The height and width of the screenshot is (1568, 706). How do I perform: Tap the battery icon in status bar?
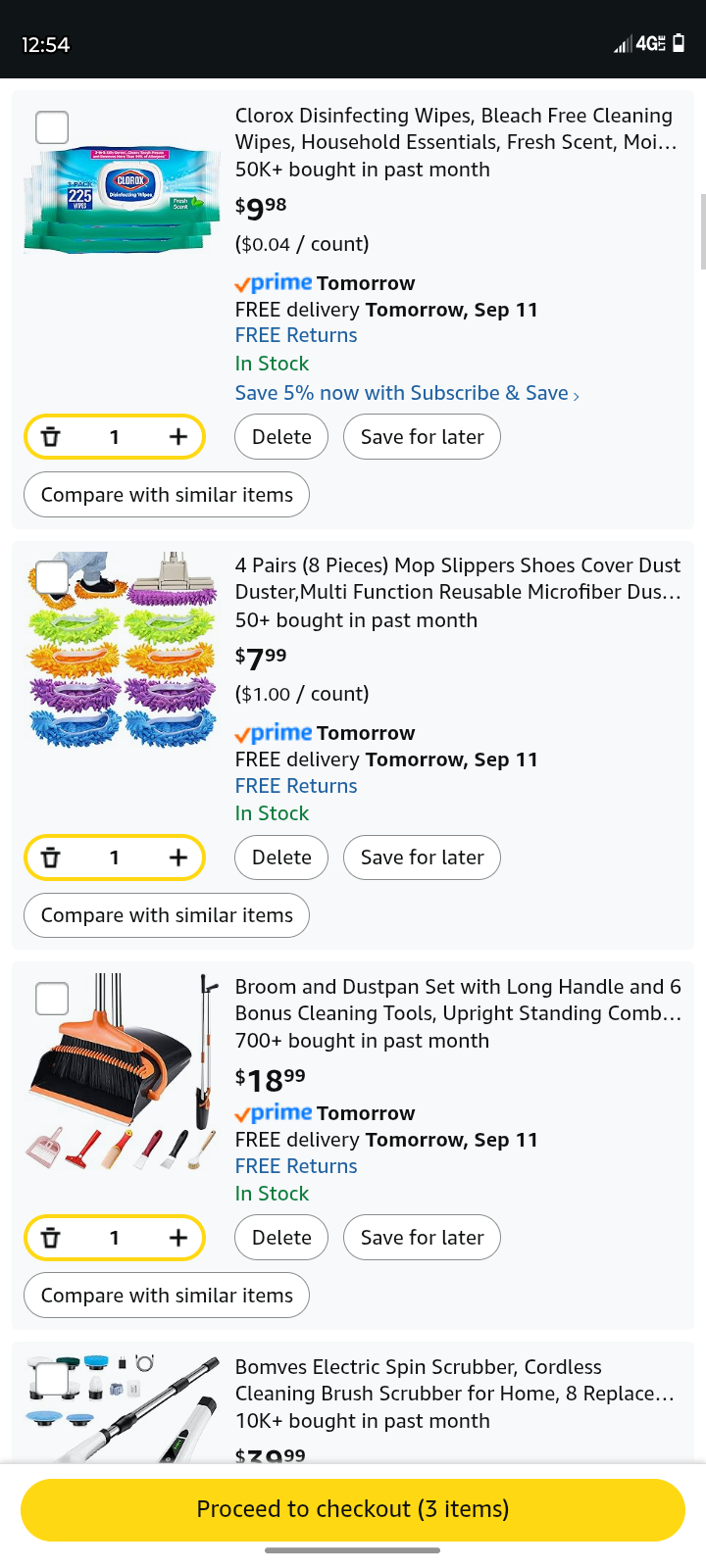[679, 43]
